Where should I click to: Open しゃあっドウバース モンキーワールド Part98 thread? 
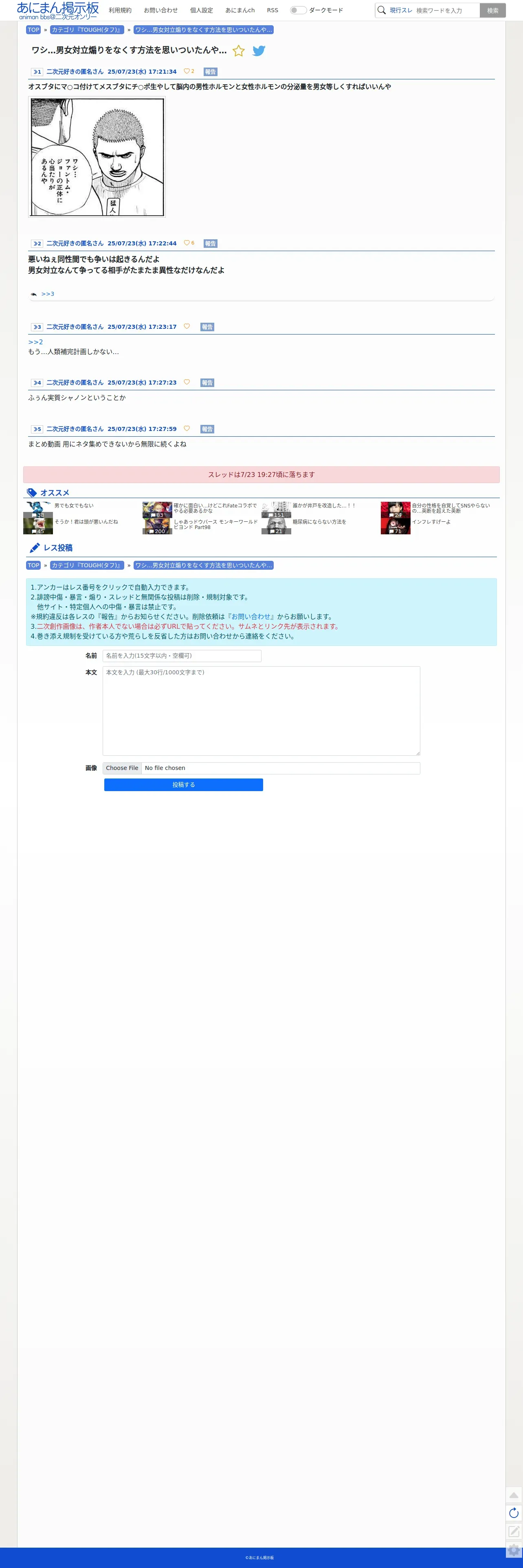215,525
